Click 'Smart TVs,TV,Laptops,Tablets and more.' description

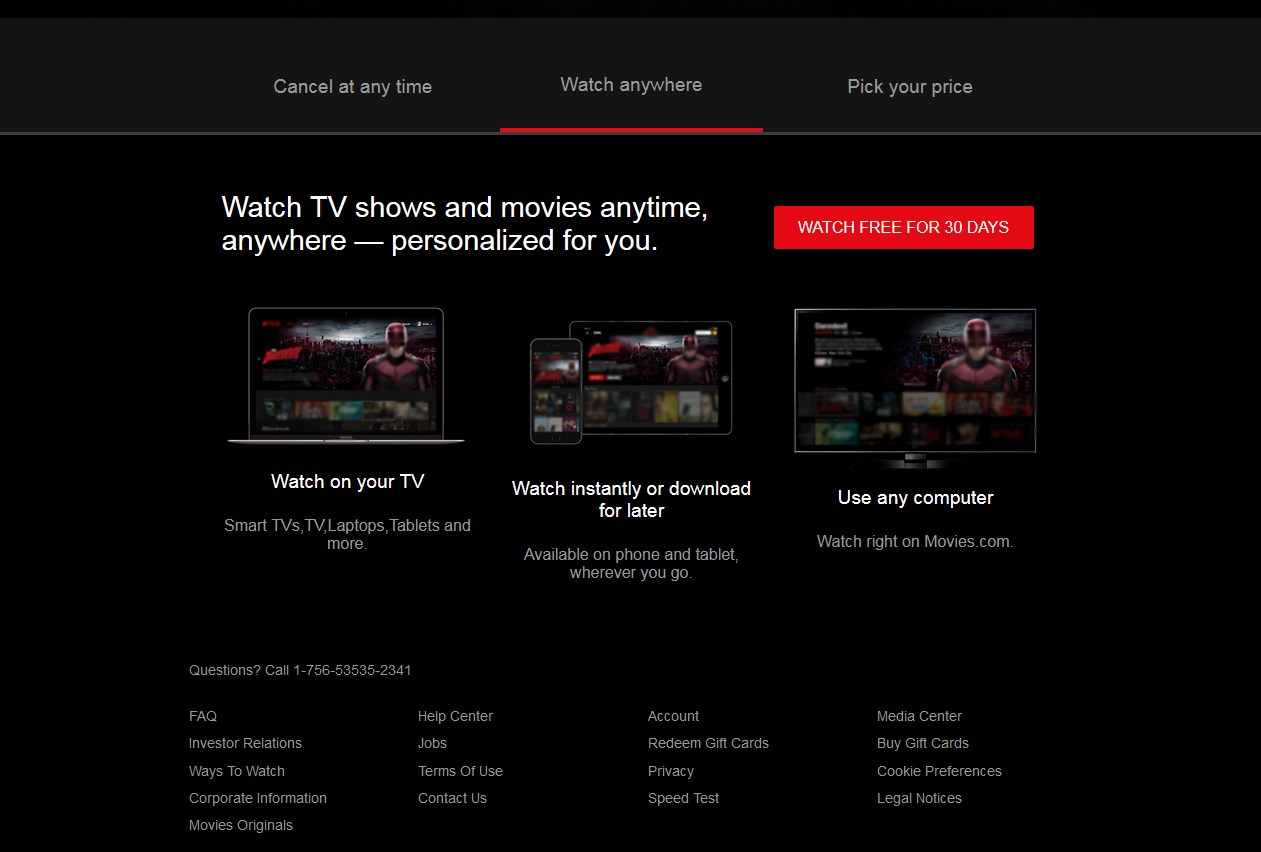(347, 534)
